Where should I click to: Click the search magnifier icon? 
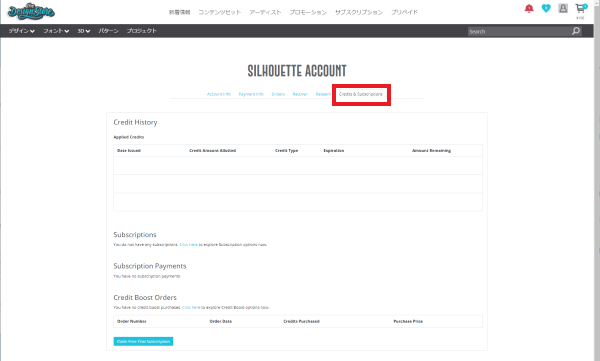pos(576,31)
